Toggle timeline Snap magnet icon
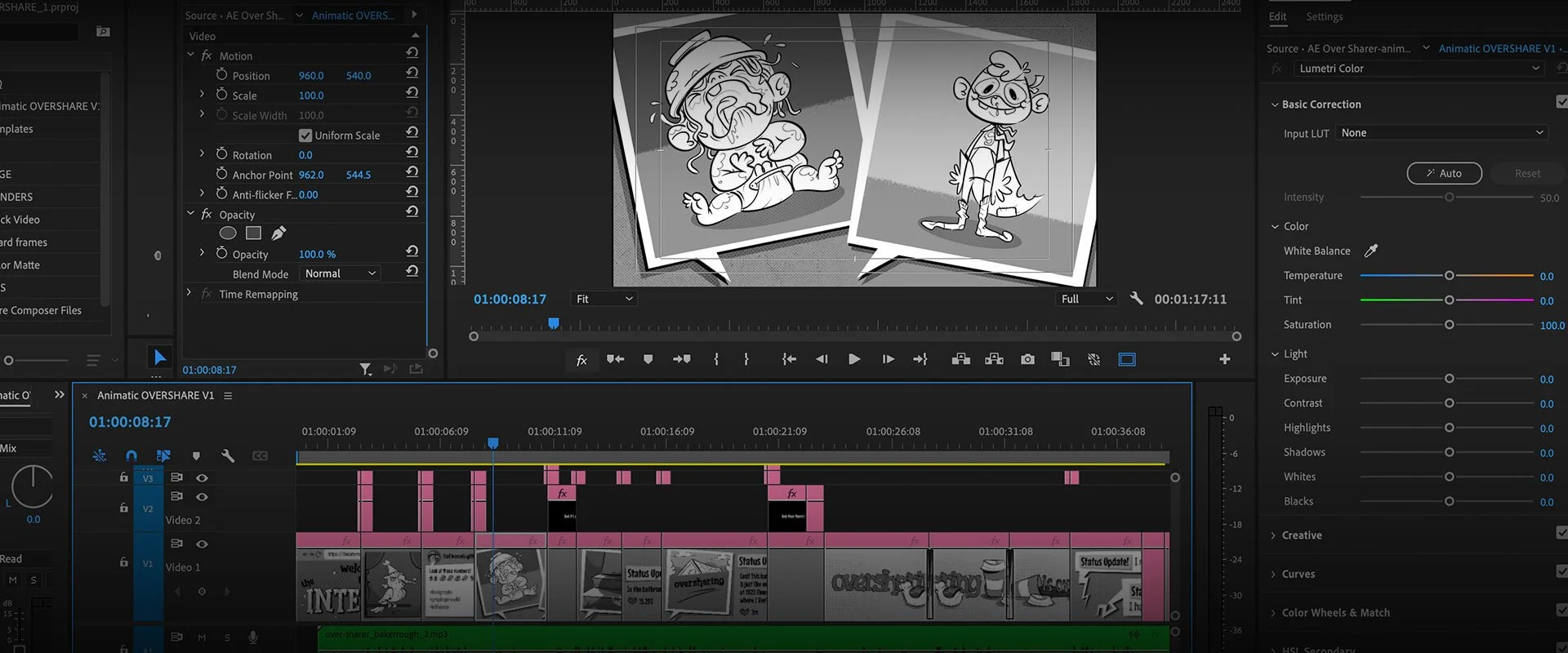 [131, 455]
